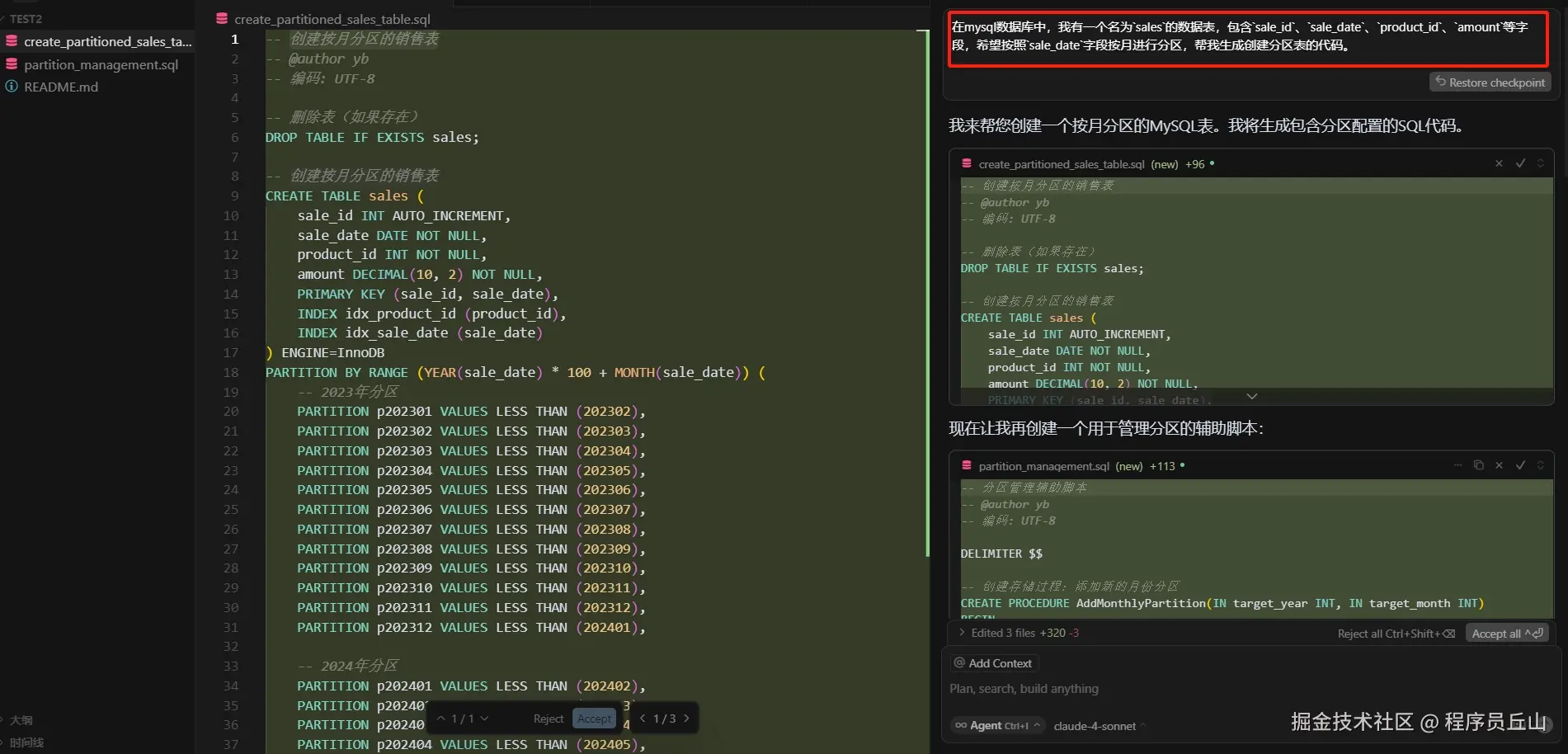This screenshot has height=754, width=1568.
Task: Click Restore checkpoint button
Action: click(1490, 82)
